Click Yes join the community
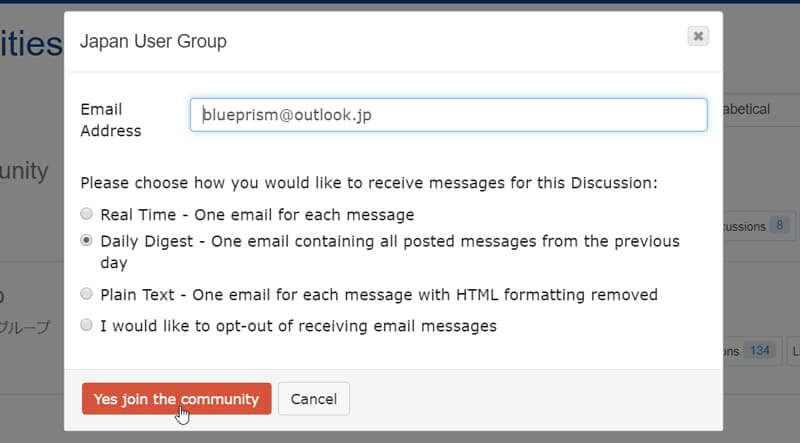The image size is (800, 443). coord(177,399)
